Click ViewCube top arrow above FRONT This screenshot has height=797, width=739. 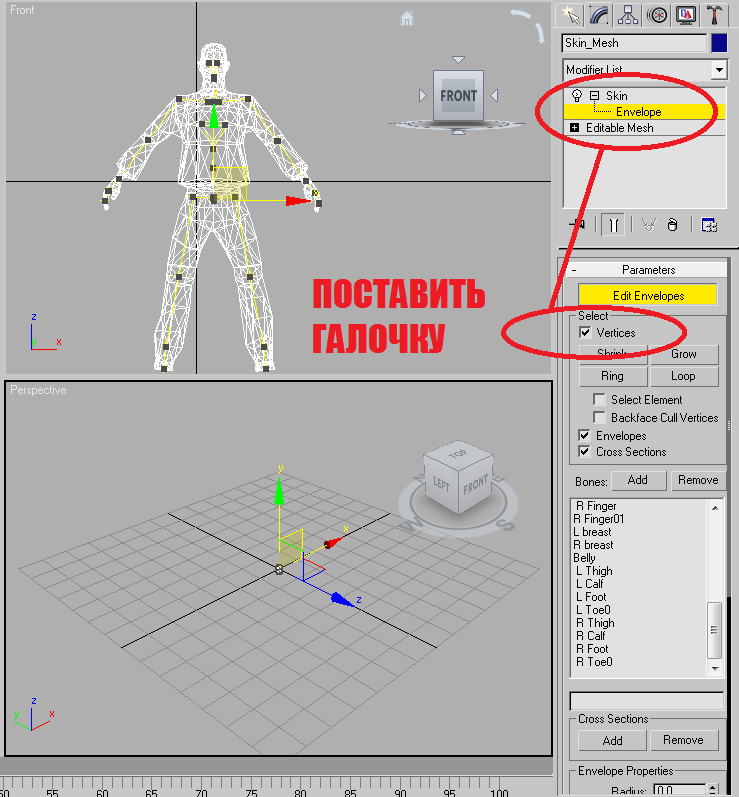[x=458, y=59]
